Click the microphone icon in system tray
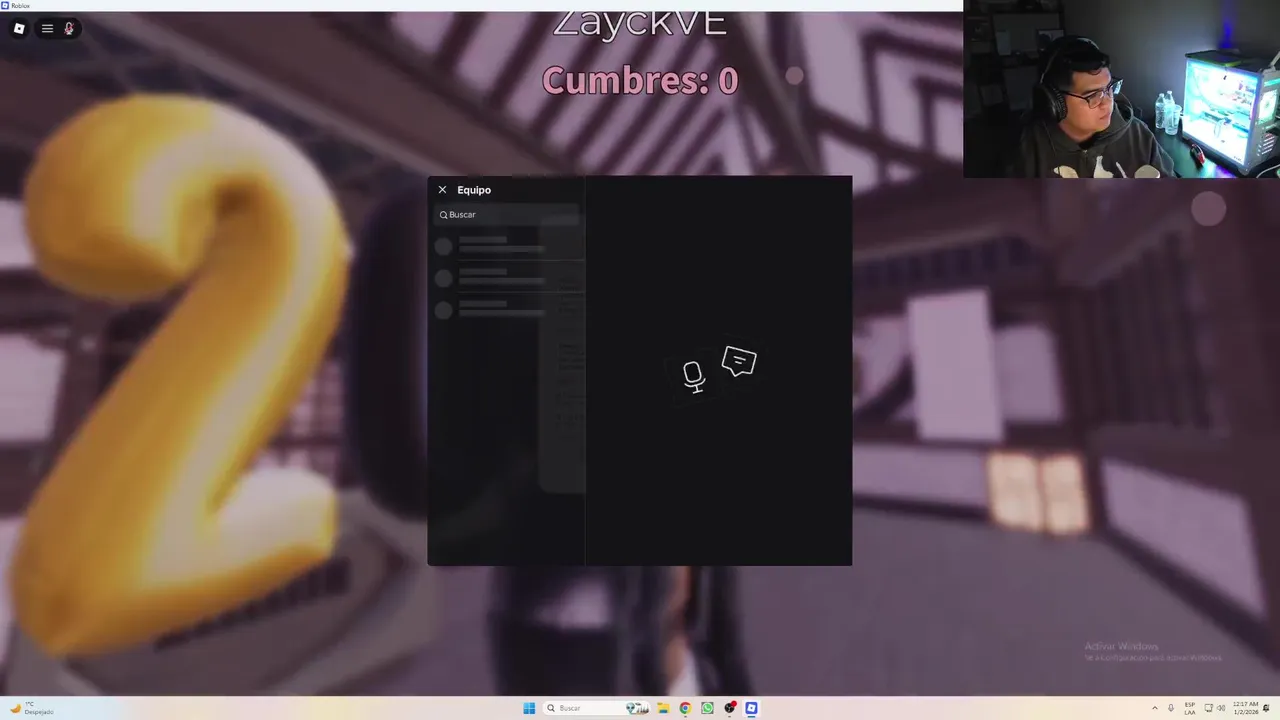Viewport: 1280px width, 720px height. (x=1171, y=708)
